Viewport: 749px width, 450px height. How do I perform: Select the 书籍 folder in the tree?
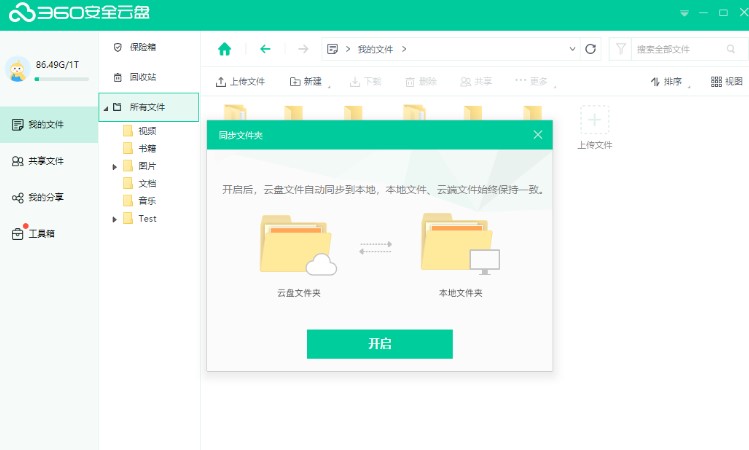point(139,148)
